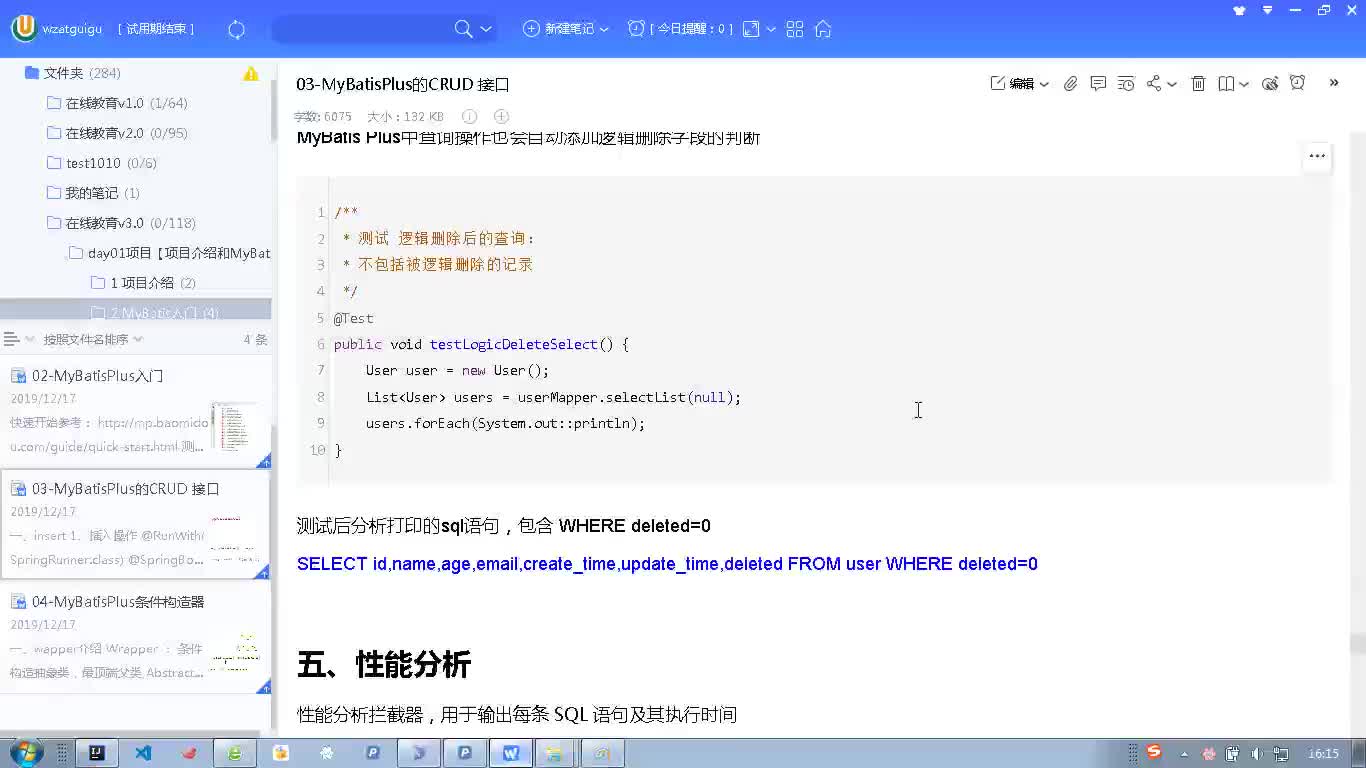Screen dimensions: 1366x768
Task: Set a reminder via alarm clock icon
Action: 1298,83
